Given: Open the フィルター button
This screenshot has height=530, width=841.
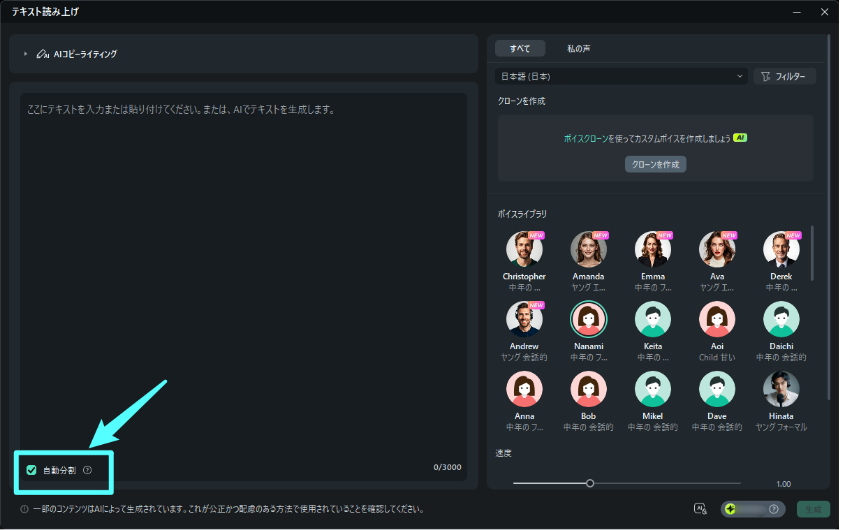Looking at the screenshot, I should click(x=784, y=76).
